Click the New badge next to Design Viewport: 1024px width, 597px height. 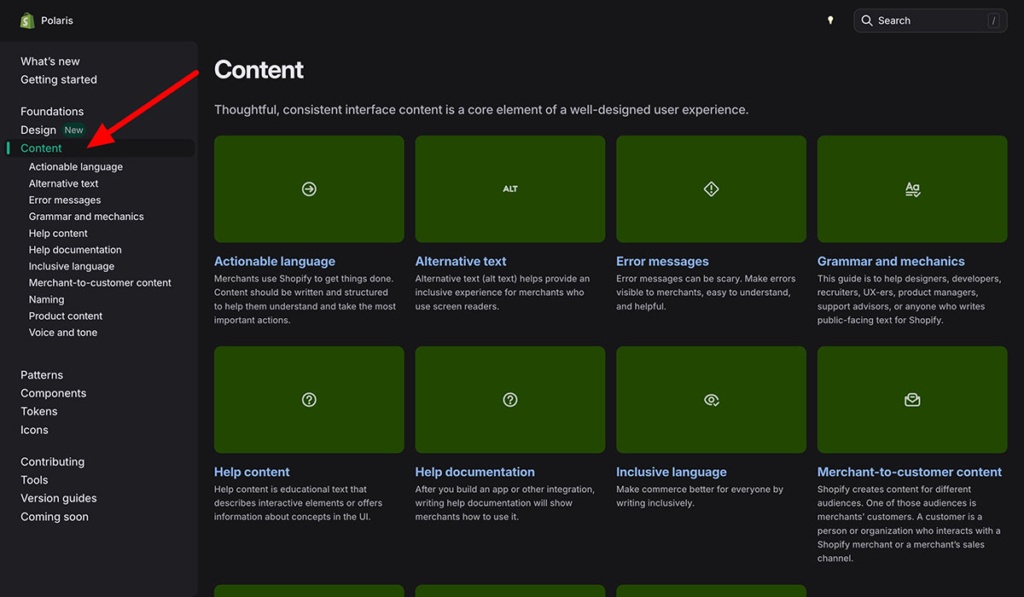pyautogui.click(x=73, y=129)
